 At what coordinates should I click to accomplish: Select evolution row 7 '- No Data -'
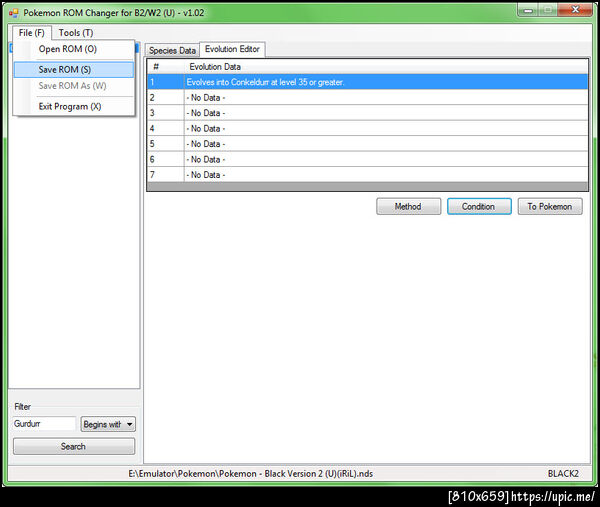(x=367, y=174)
